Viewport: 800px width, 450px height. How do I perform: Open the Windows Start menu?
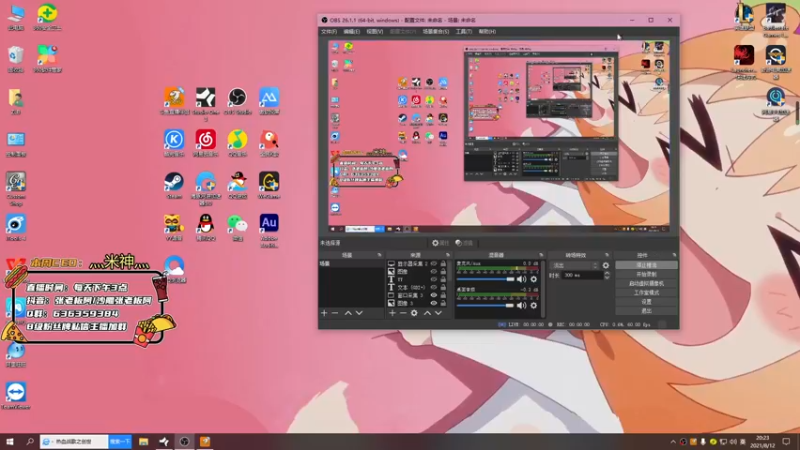coord(9,441)
